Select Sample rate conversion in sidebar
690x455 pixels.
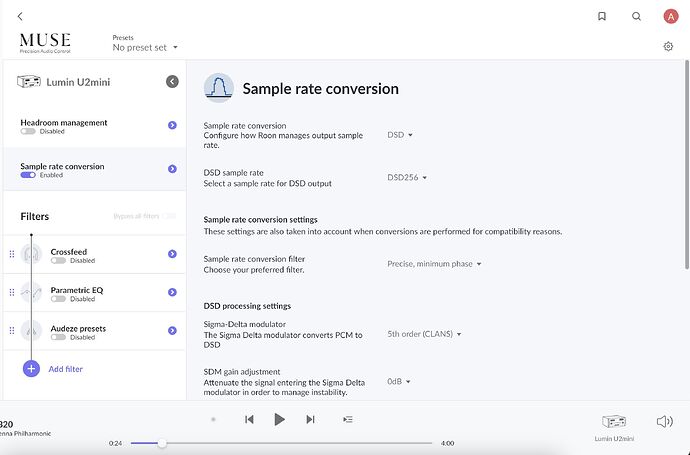pyautogui.click(x=95, y=169)
